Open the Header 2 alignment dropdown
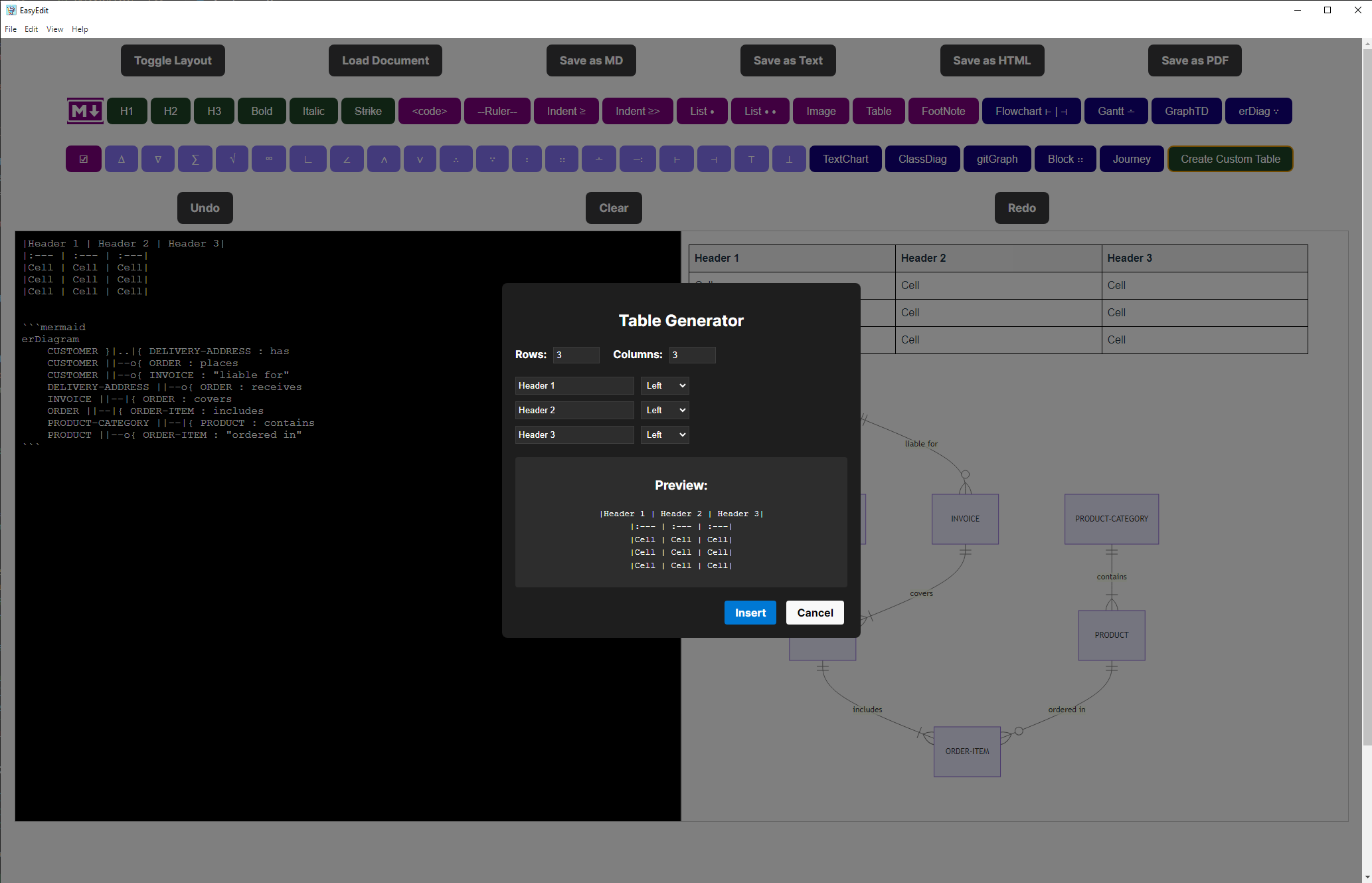The image size is (1372, 883). click(x=665, y=410)
